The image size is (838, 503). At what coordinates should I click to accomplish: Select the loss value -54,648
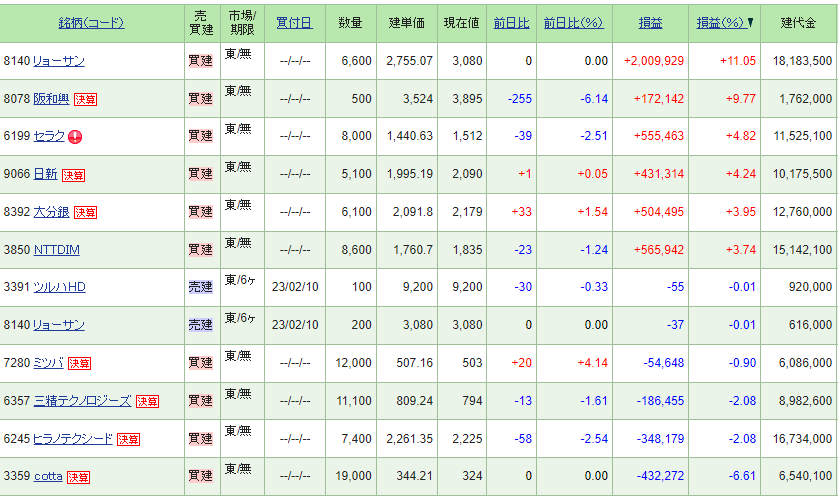coord(664,363)
